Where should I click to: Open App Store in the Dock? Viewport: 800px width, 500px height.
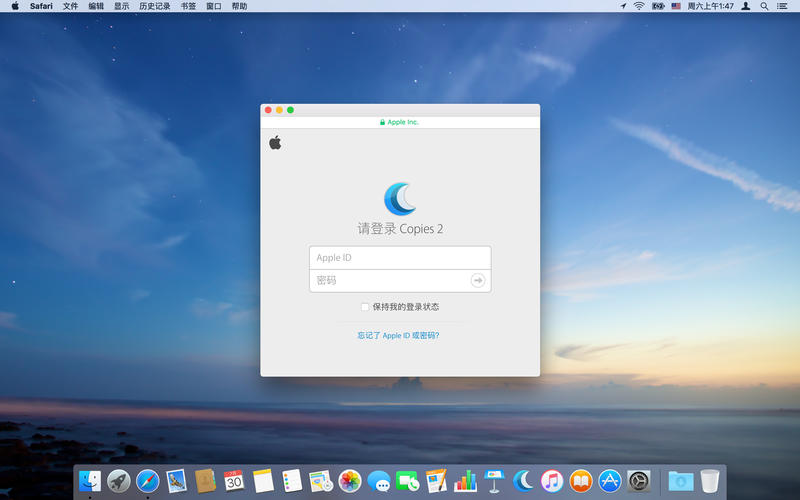click(610, 481)
